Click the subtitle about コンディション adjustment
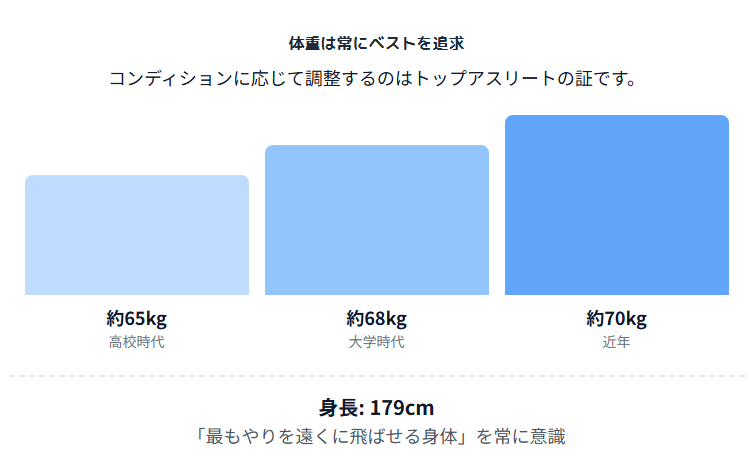This screenshot has width=753, height=470. 374,78
